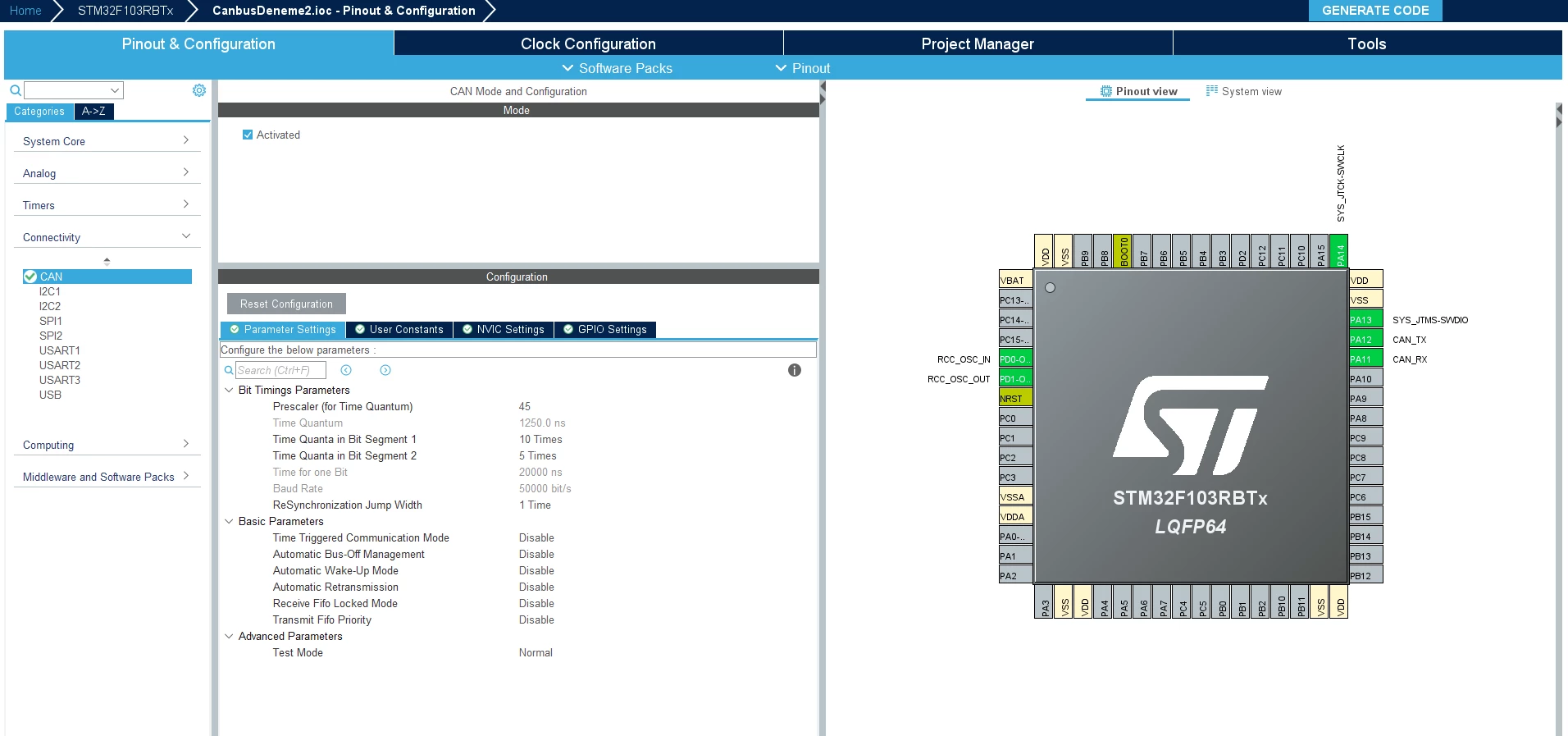Select the PA14 SWCLK pin
Viewport: 1568px width, 736px height.
click(1338, 251)
